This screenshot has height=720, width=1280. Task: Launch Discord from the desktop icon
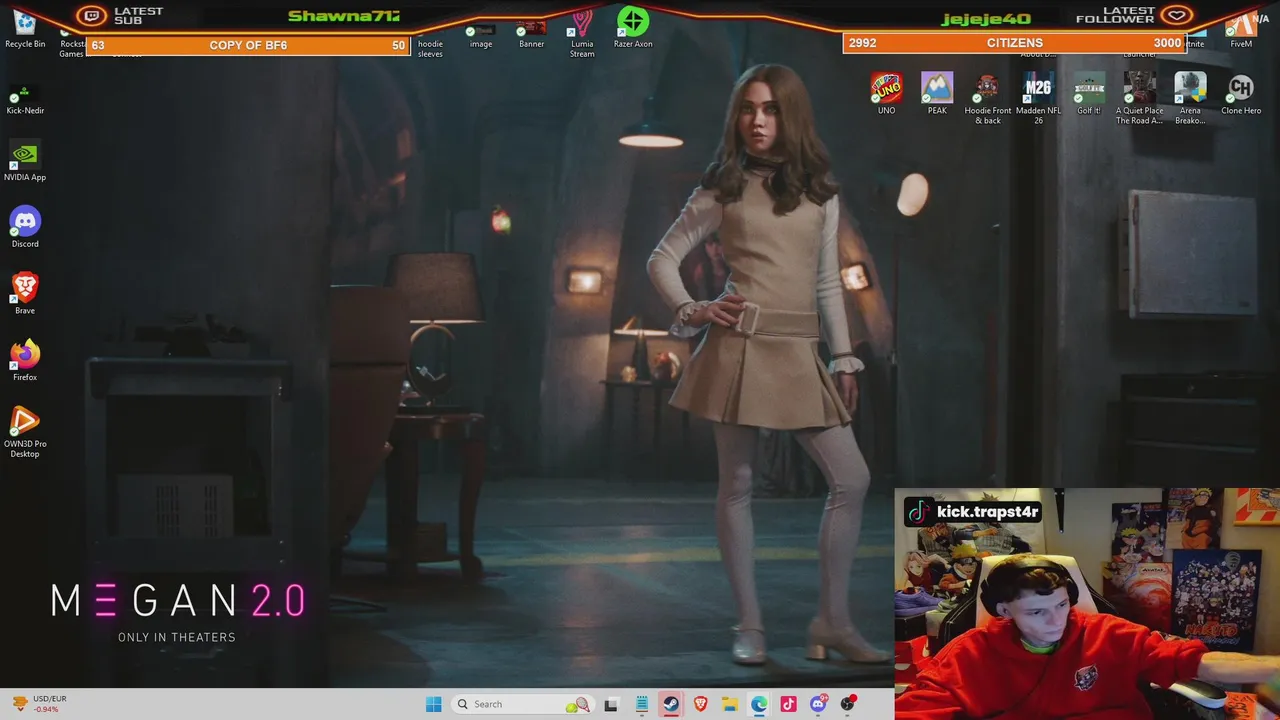click(25, 228)
